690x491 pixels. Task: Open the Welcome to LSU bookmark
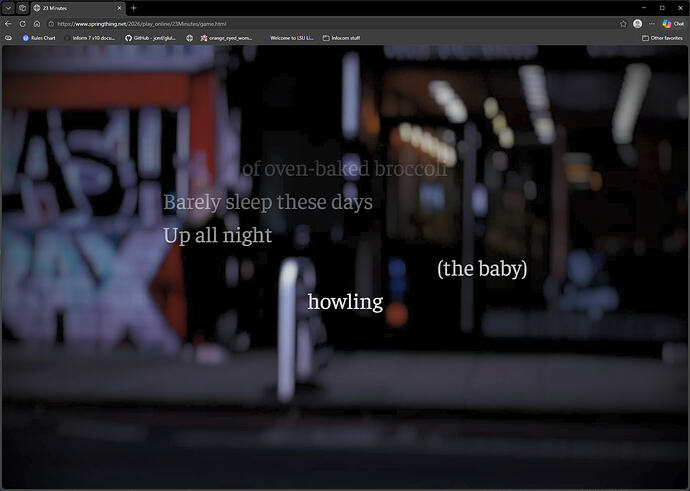[291, 37]
